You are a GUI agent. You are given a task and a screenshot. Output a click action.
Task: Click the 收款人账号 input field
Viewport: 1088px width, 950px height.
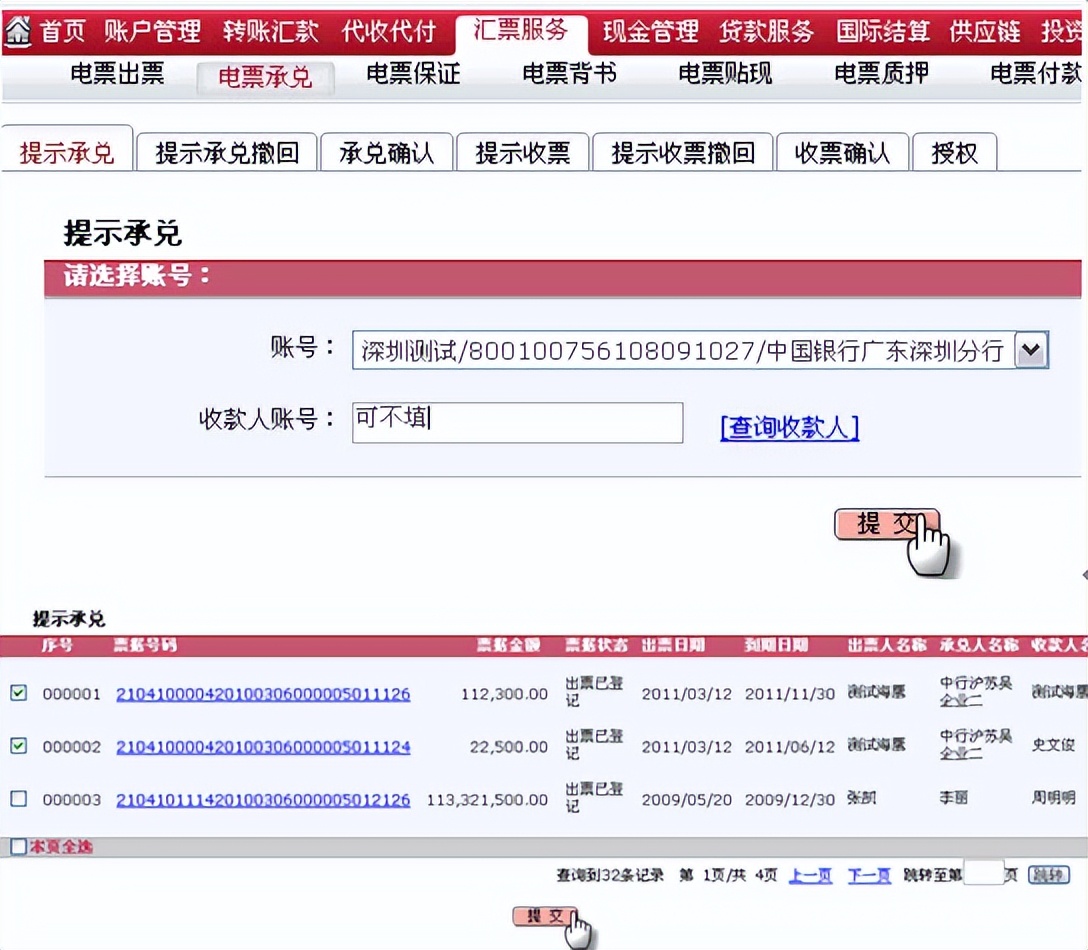point(515,422)
